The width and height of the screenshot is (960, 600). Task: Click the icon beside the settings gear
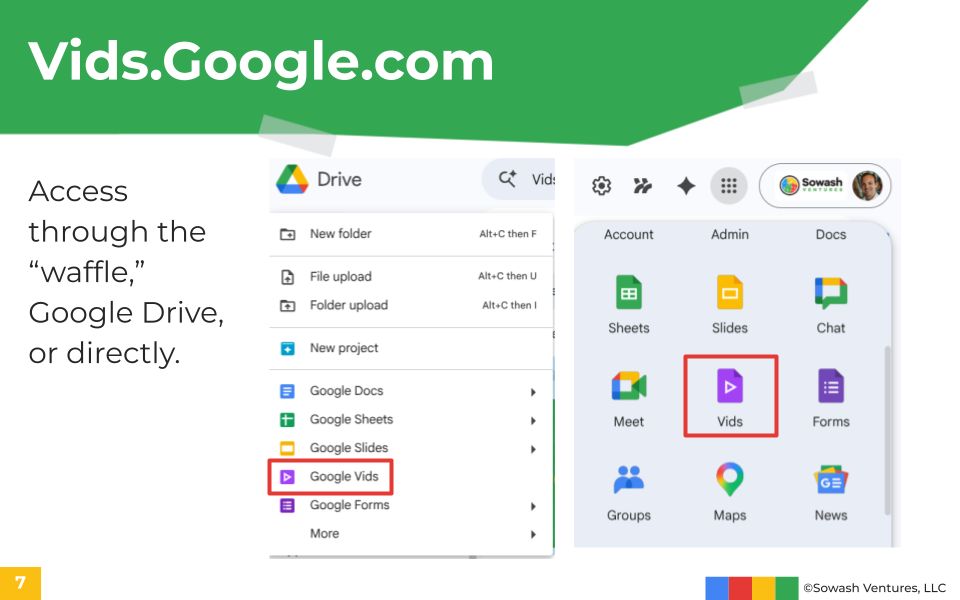click(x=642, y=186)
